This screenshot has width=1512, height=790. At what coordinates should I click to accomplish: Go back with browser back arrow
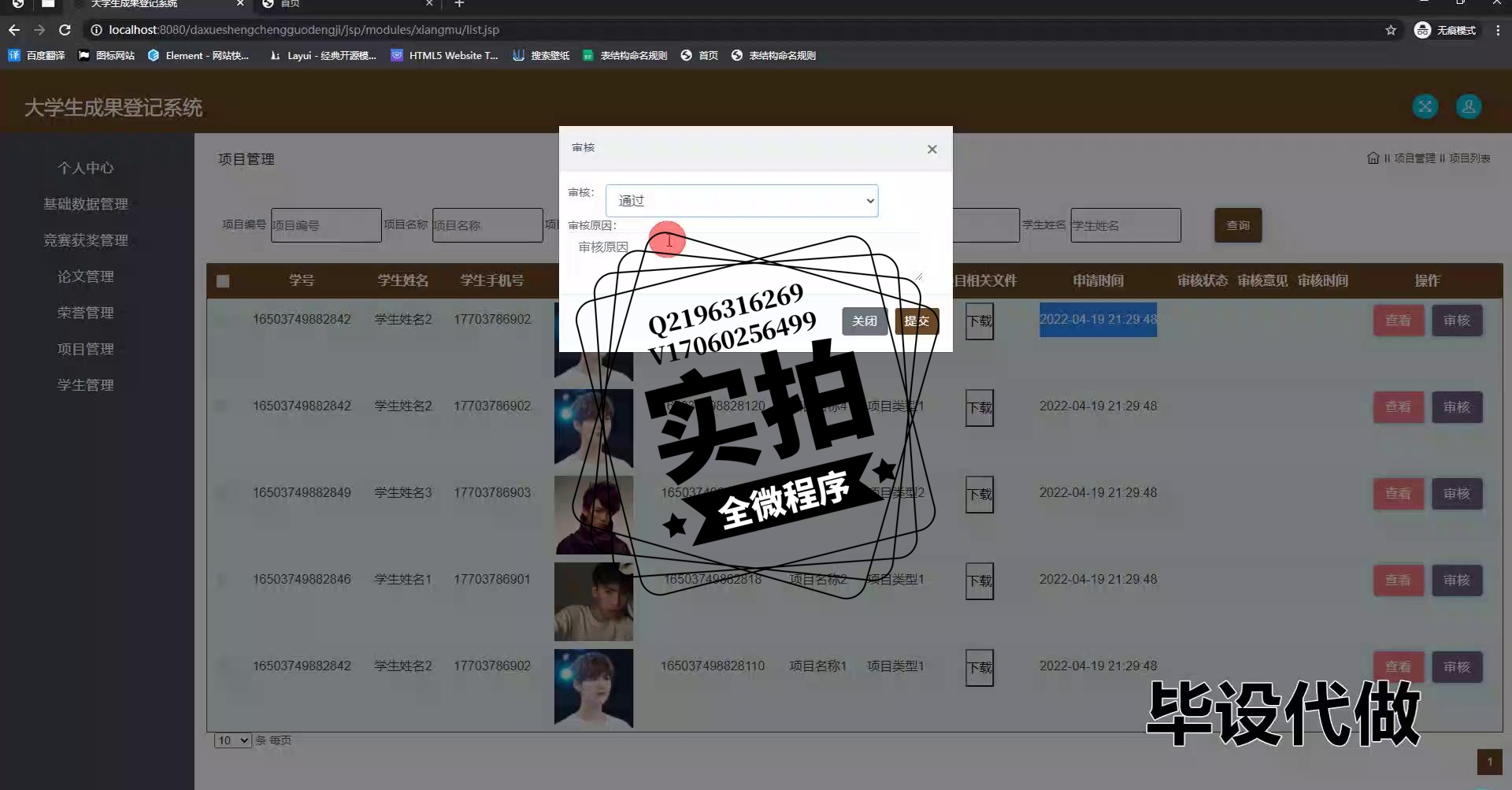tap(14, 30)
